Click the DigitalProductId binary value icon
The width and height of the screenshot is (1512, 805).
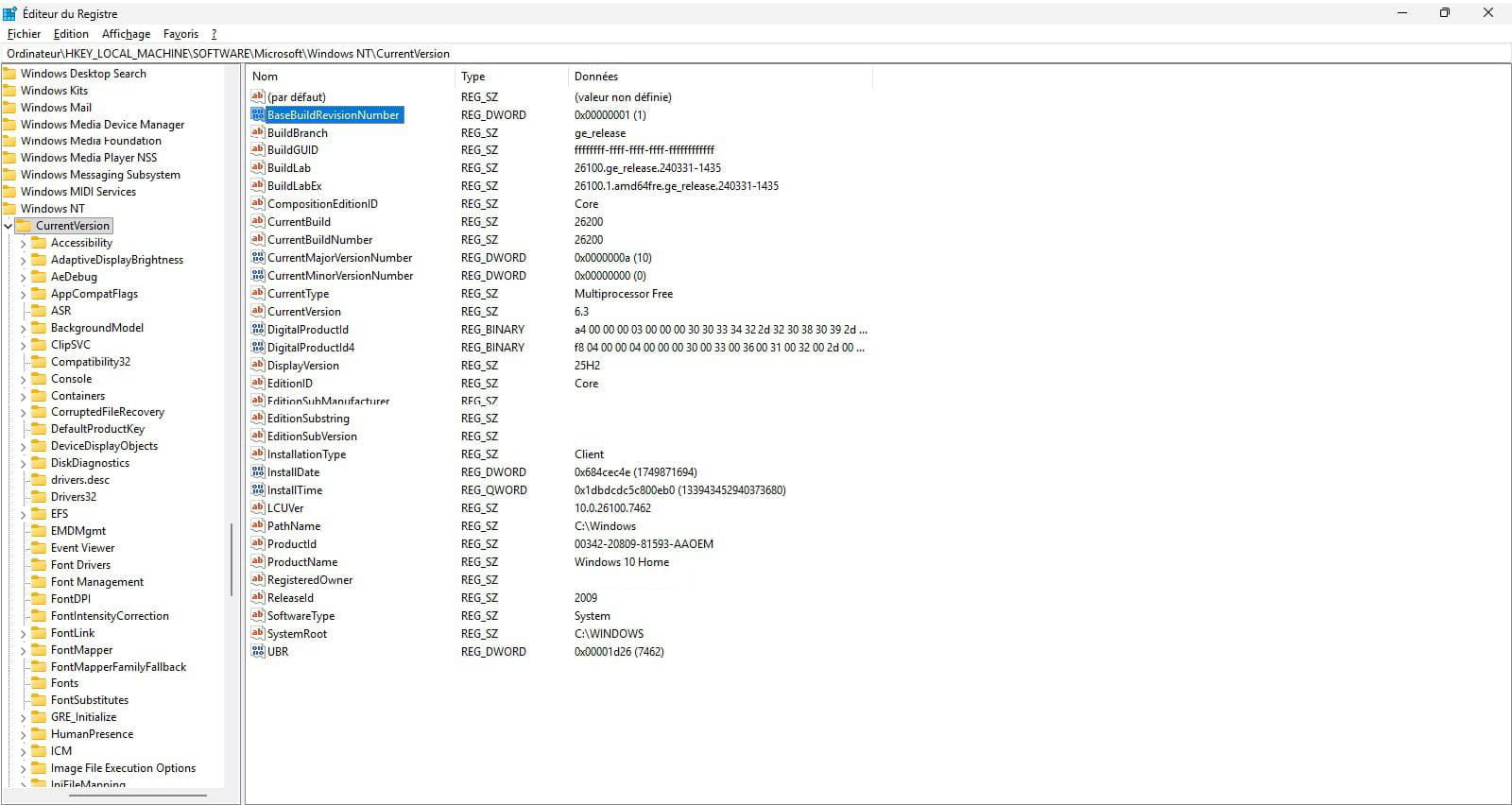tap(257, 329)
